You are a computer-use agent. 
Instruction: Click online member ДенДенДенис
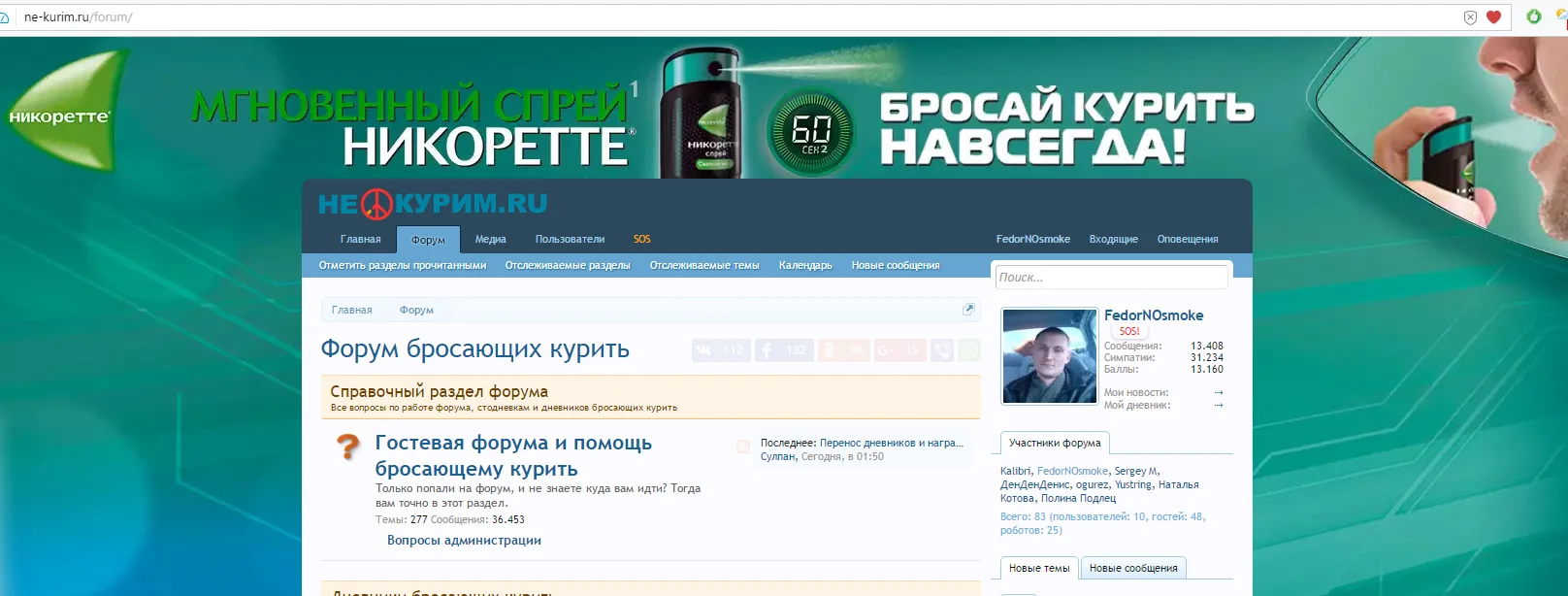[1034, 484]
